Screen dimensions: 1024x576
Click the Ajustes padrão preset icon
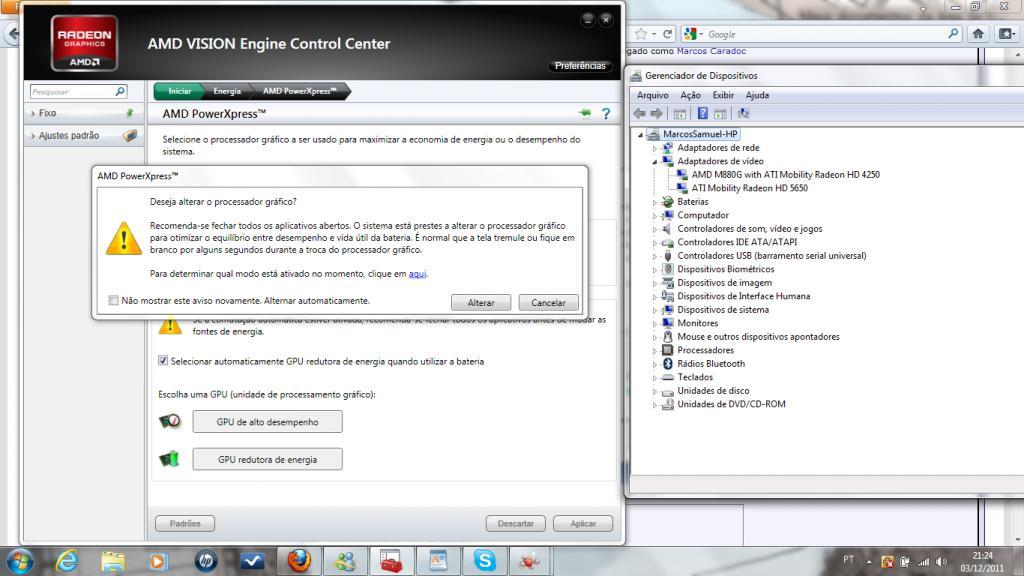(x=130, y=135)
